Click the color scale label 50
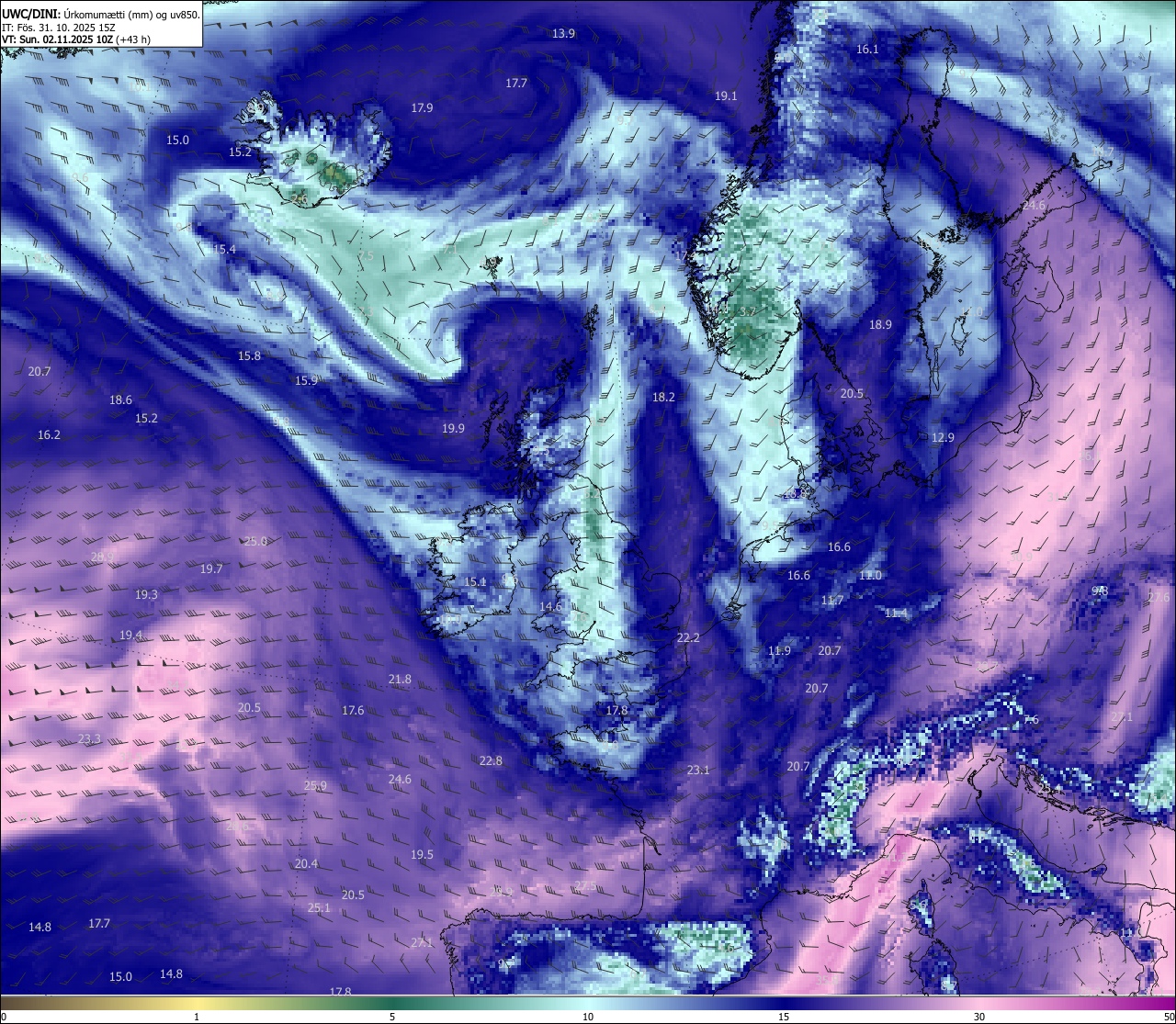 [1169, 1017]
